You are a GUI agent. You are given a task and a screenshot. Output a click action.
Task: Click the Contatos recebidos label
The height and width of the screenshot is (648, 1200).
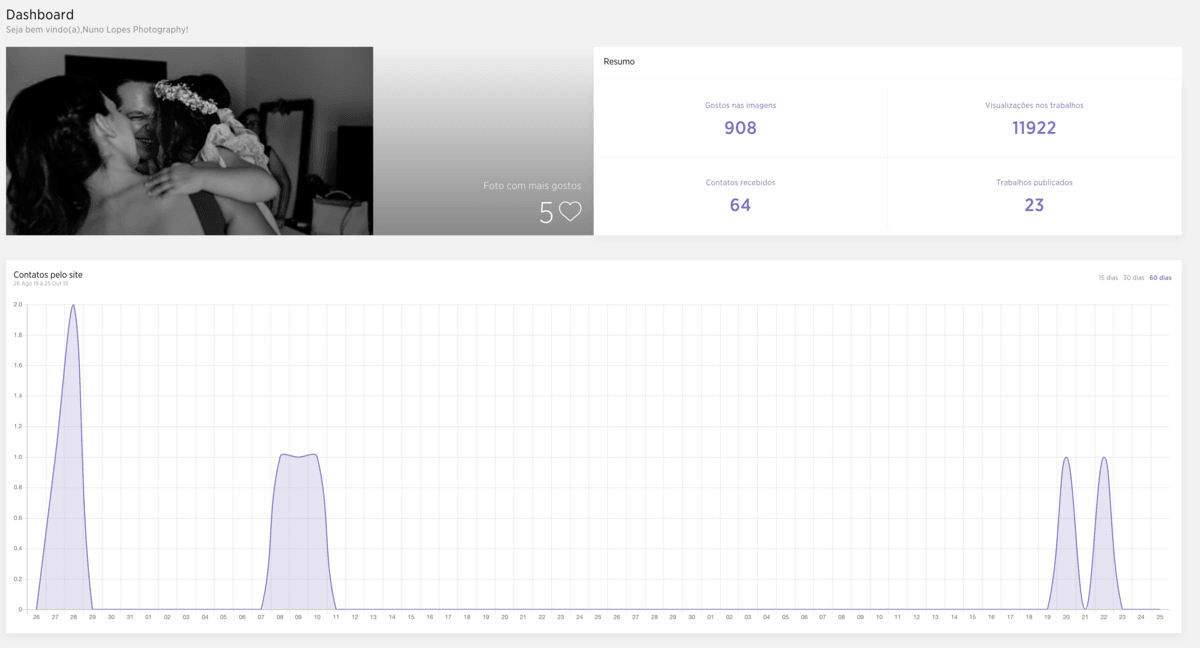pyautogui.click(x=740, y=182)
